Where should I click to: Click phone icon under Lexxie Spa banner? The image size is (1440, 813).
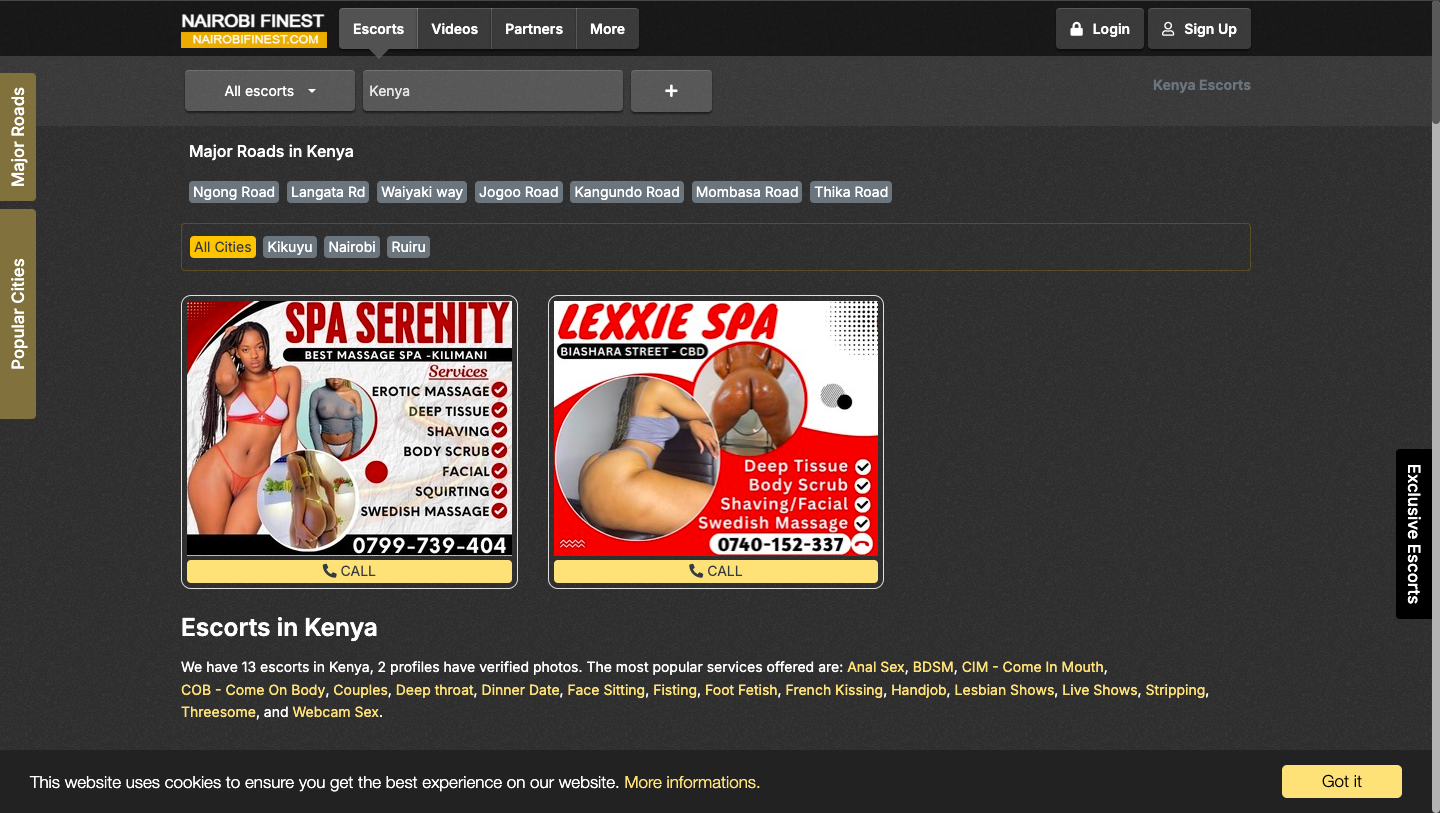[x=696, y=571]
